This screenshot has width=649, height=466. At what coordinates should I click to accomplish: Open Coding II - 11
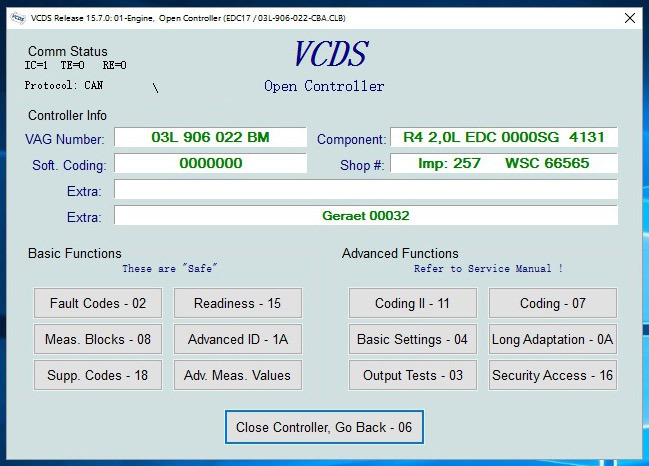click(413, 303)
